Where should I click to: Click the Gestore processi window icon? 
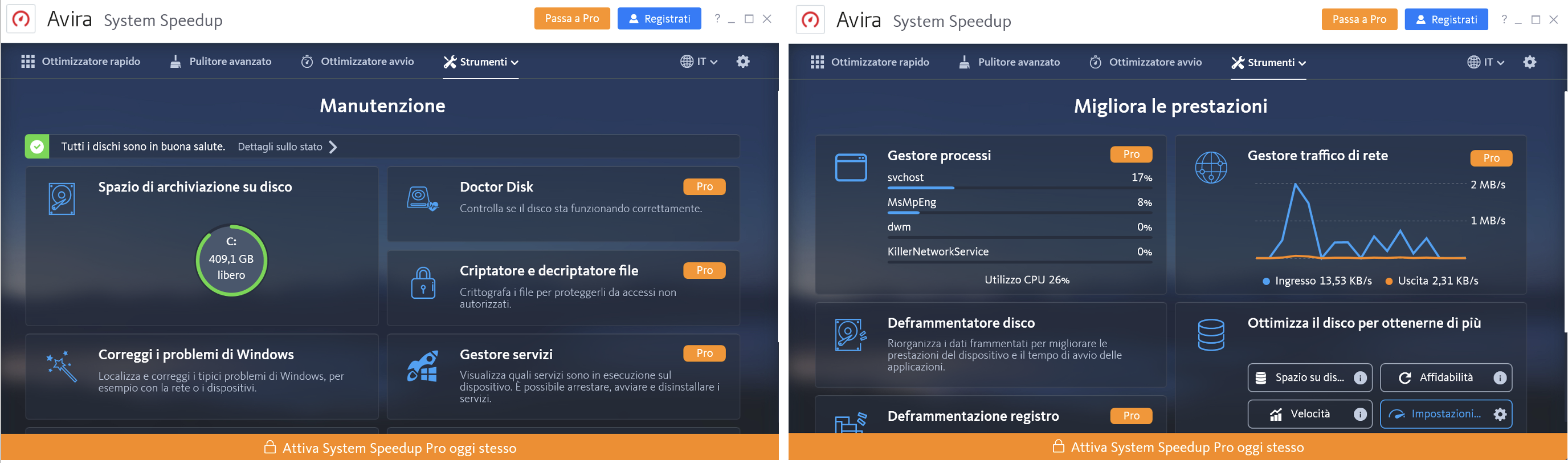(851, 168)
